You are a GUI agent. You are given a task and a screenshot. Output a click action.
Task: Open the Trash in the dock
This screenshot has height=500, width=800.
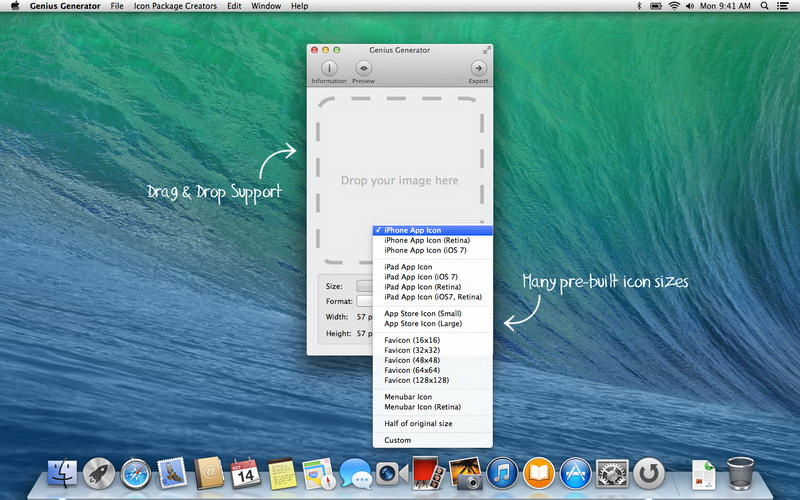click(x=741, y=472)
